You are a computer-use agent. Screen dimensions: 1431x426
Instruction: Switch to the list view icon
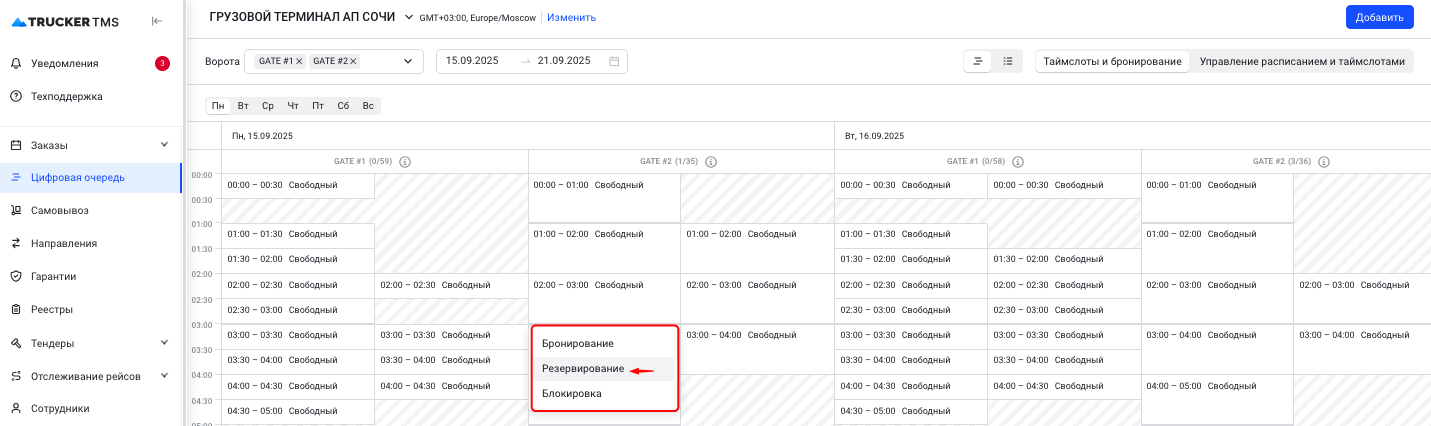1008,61
